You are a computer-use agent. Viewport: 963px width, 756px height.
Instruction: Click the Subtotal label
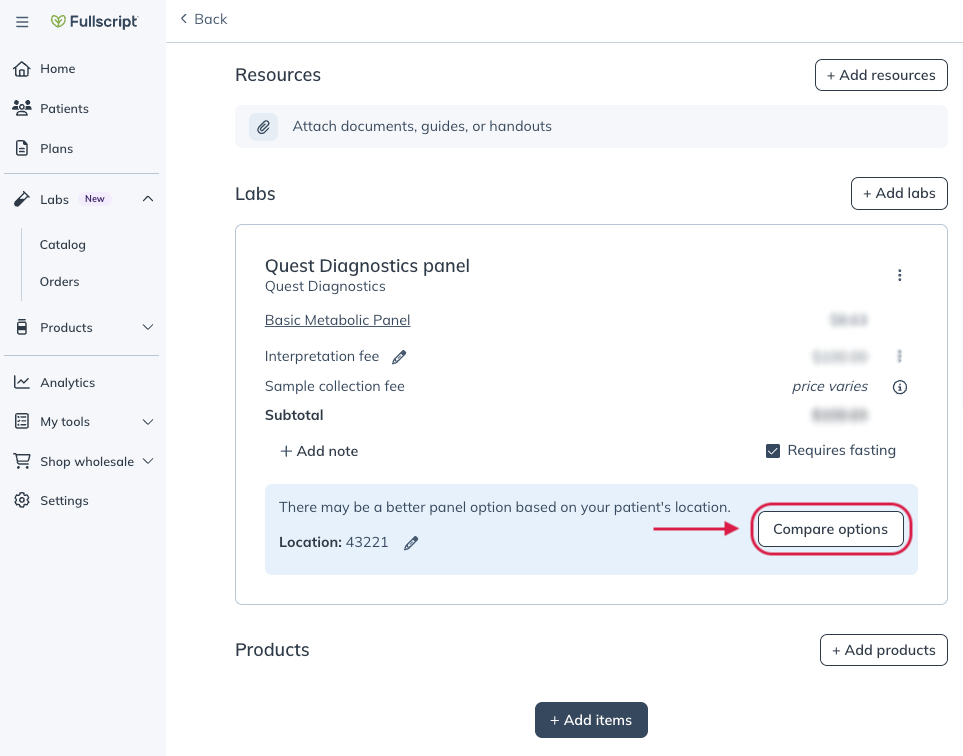coord(294,415)
